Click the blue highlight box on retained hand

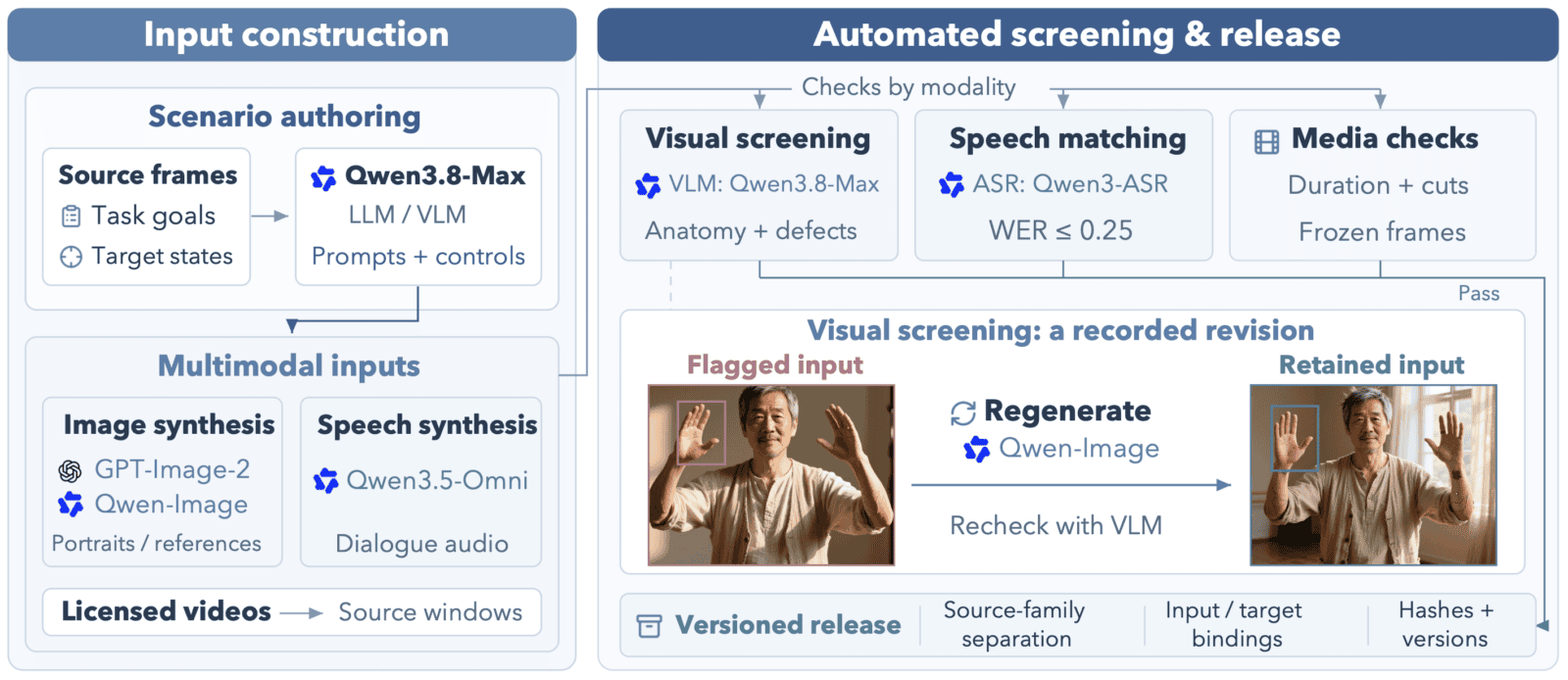[1295, 439]
